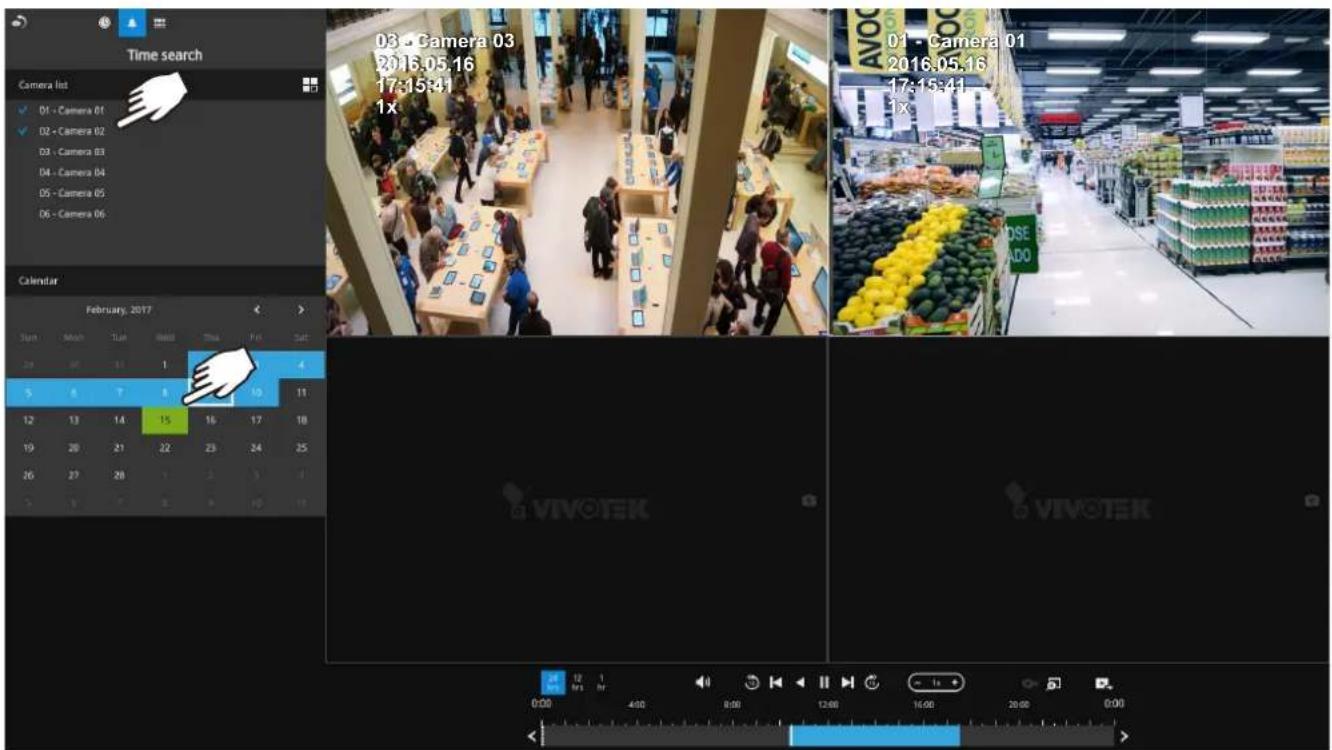The image size is (1332, 750).
Task: Select the Camera 03 video cell
Action: [577, 172]
